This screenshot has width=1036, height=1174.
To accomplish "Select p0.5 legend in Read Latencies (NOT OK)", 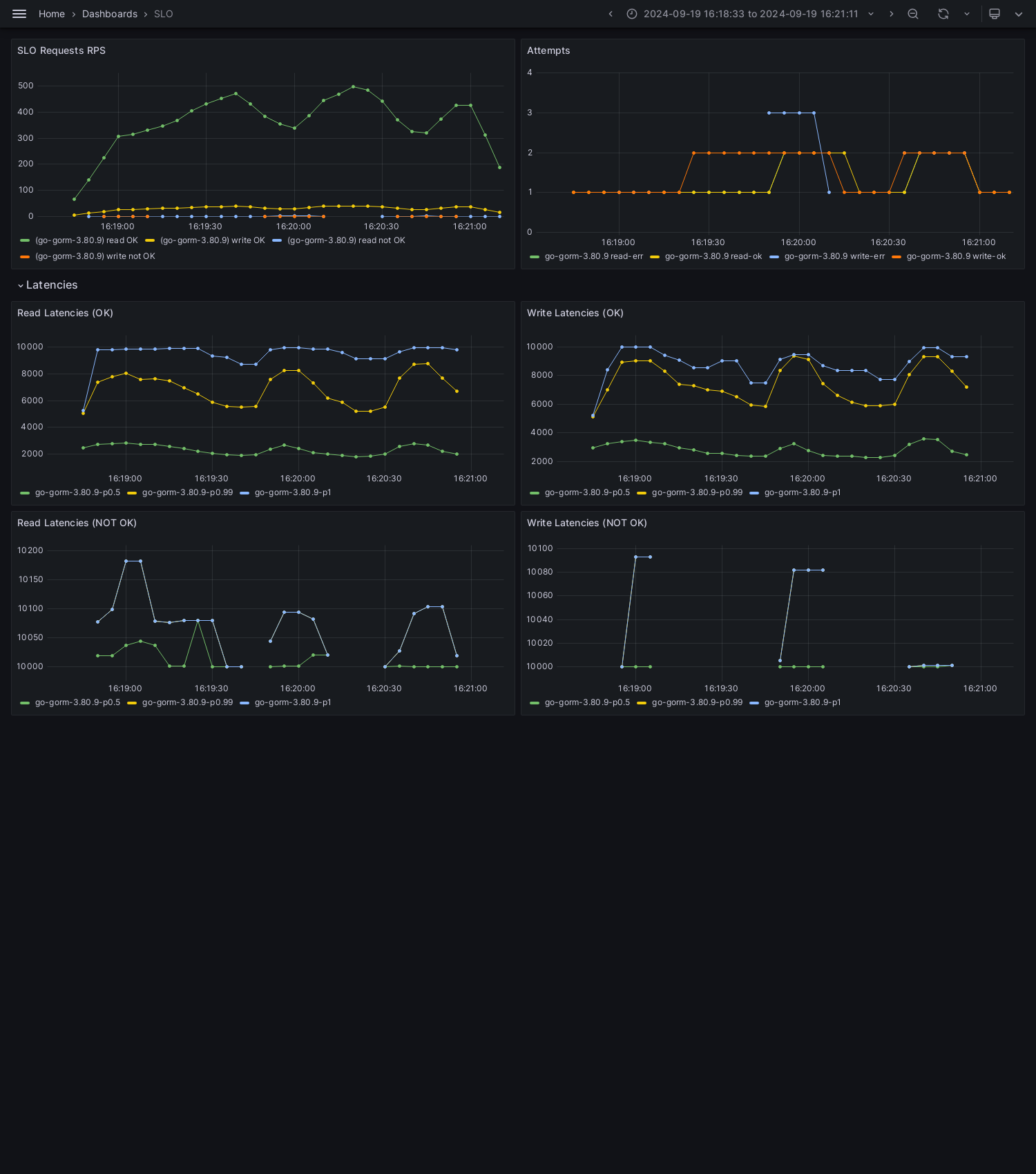I will click(77, 702).
